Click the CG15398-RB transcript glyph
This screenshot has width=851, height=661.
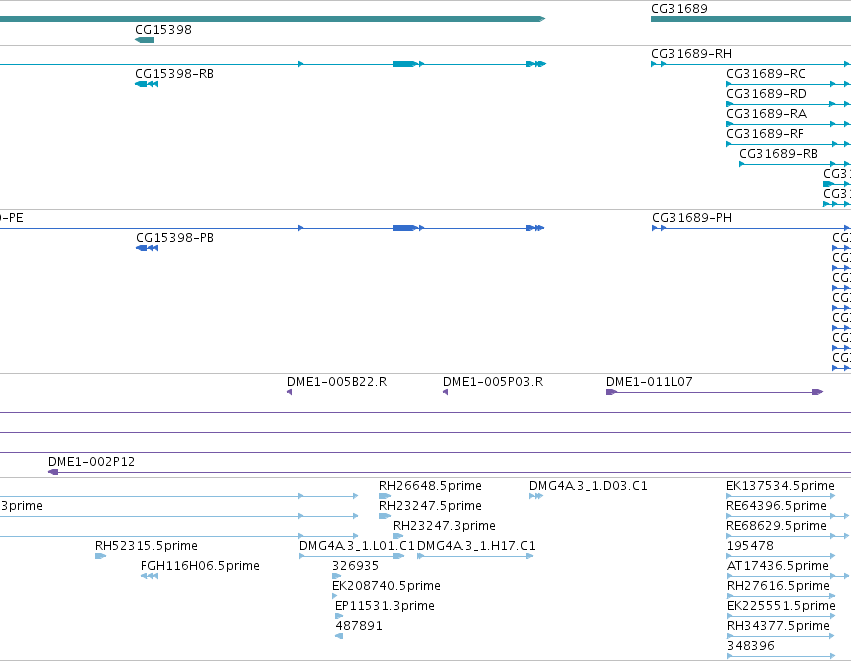click(147, 84)
